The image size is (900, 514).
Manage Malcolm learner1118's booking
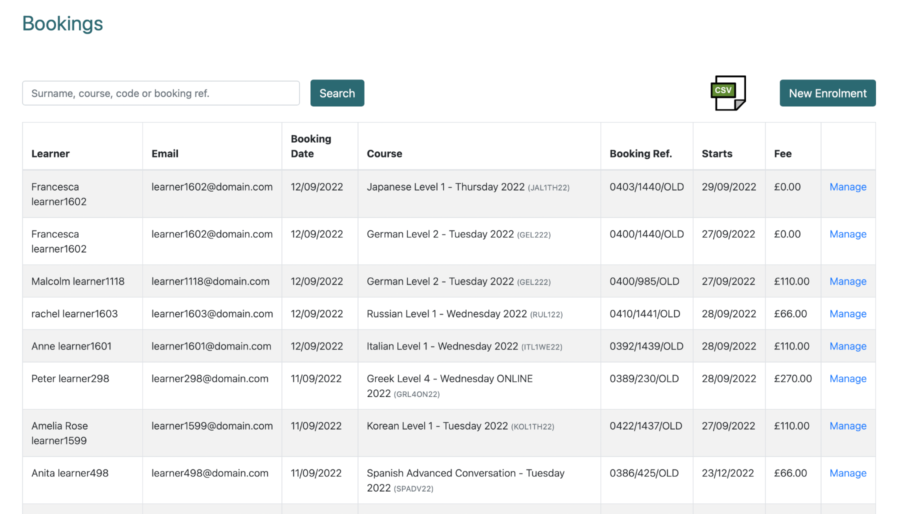click(847, 281)
